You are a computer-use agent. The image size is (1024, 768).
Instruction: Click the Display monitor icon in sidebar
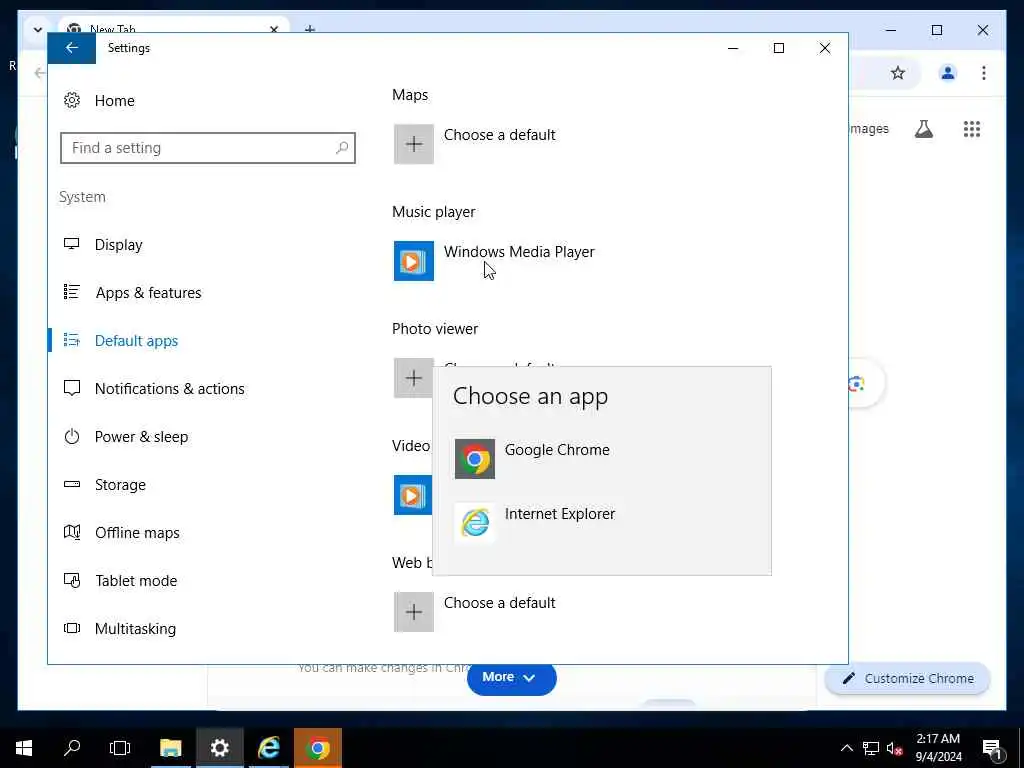pyautogui.click(x=72, y=244)
